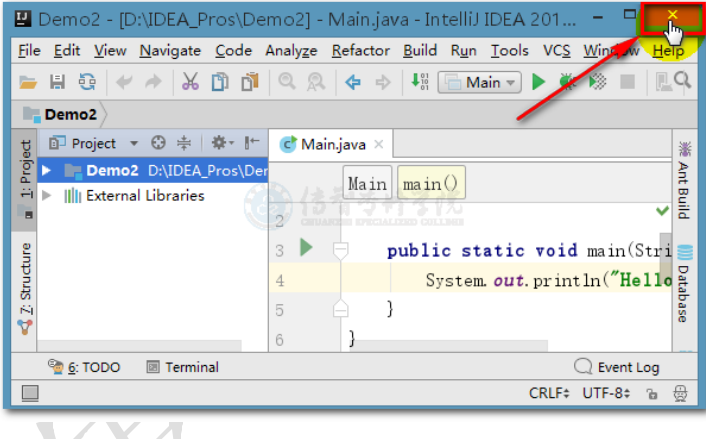Click the Main class breadcrumb in editor

(367, 184)
